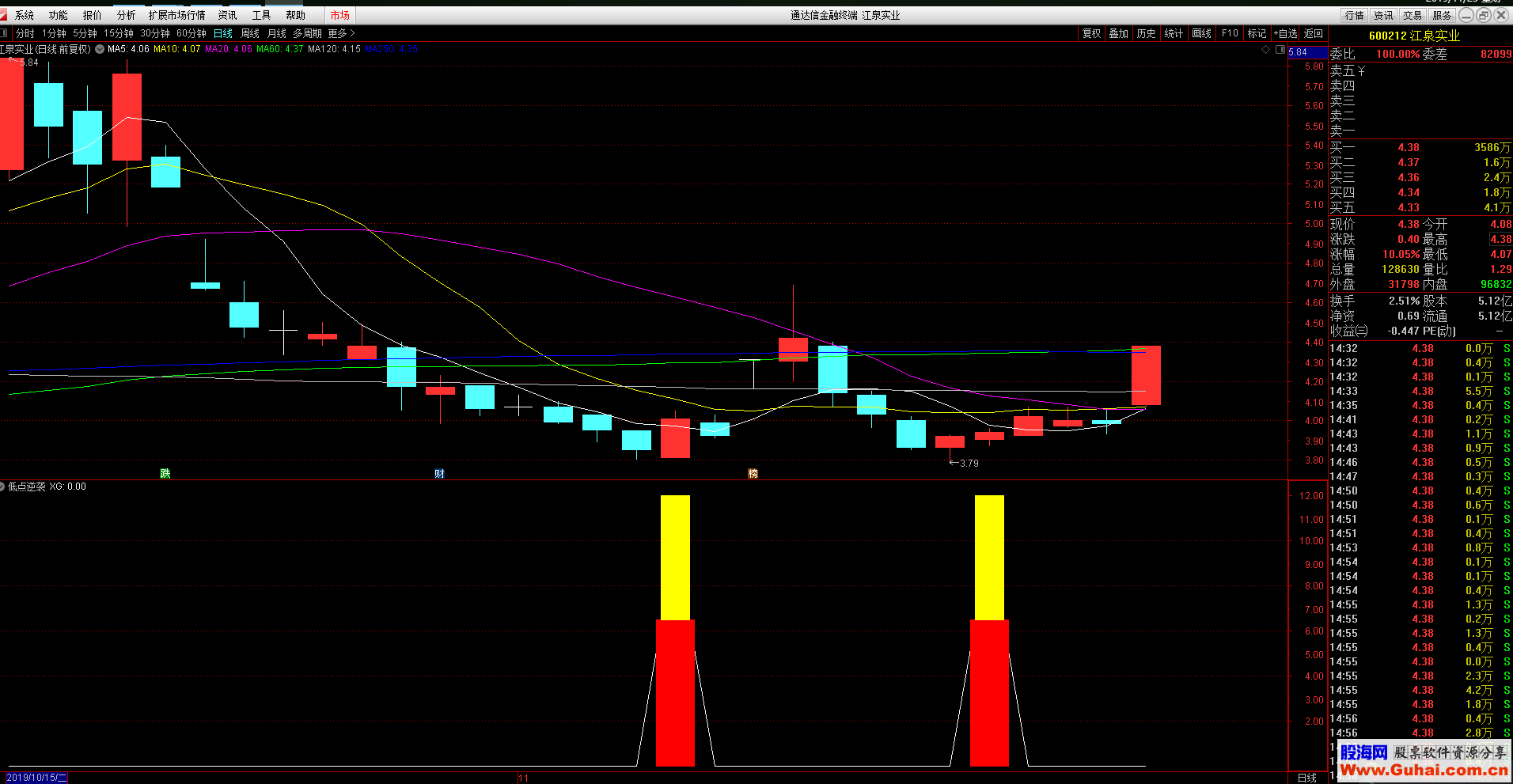Open the round dropdown beside 江泉实业 chart title

pyautogui.click(x=100, y=49)
